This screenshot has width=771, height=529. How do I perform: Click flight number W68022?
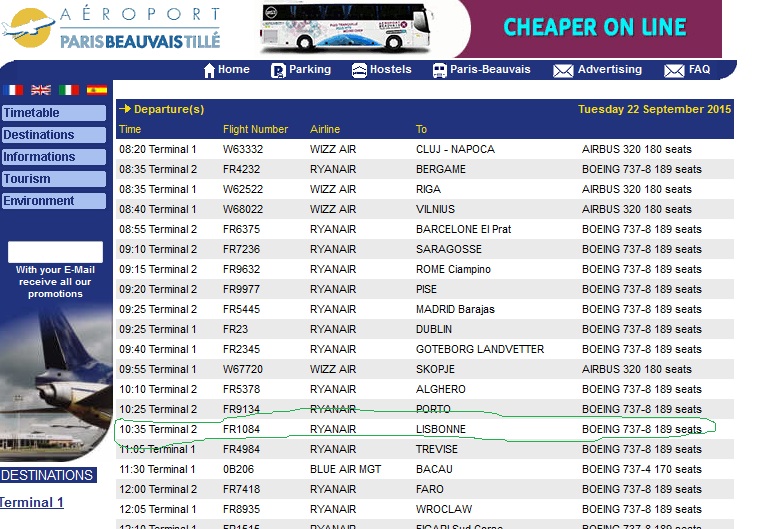(x=243, y=209)
